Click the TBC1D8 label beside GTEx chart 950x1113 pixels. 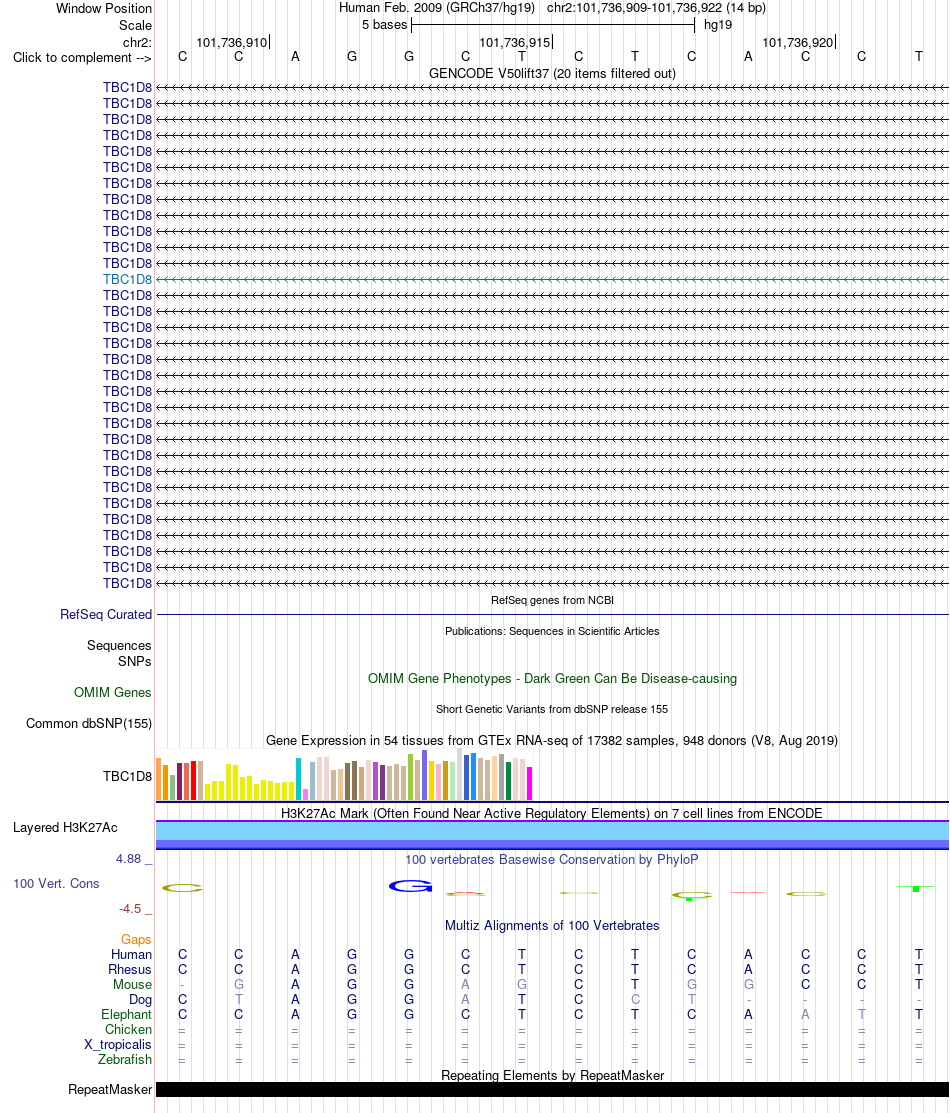tap(127, 777)
